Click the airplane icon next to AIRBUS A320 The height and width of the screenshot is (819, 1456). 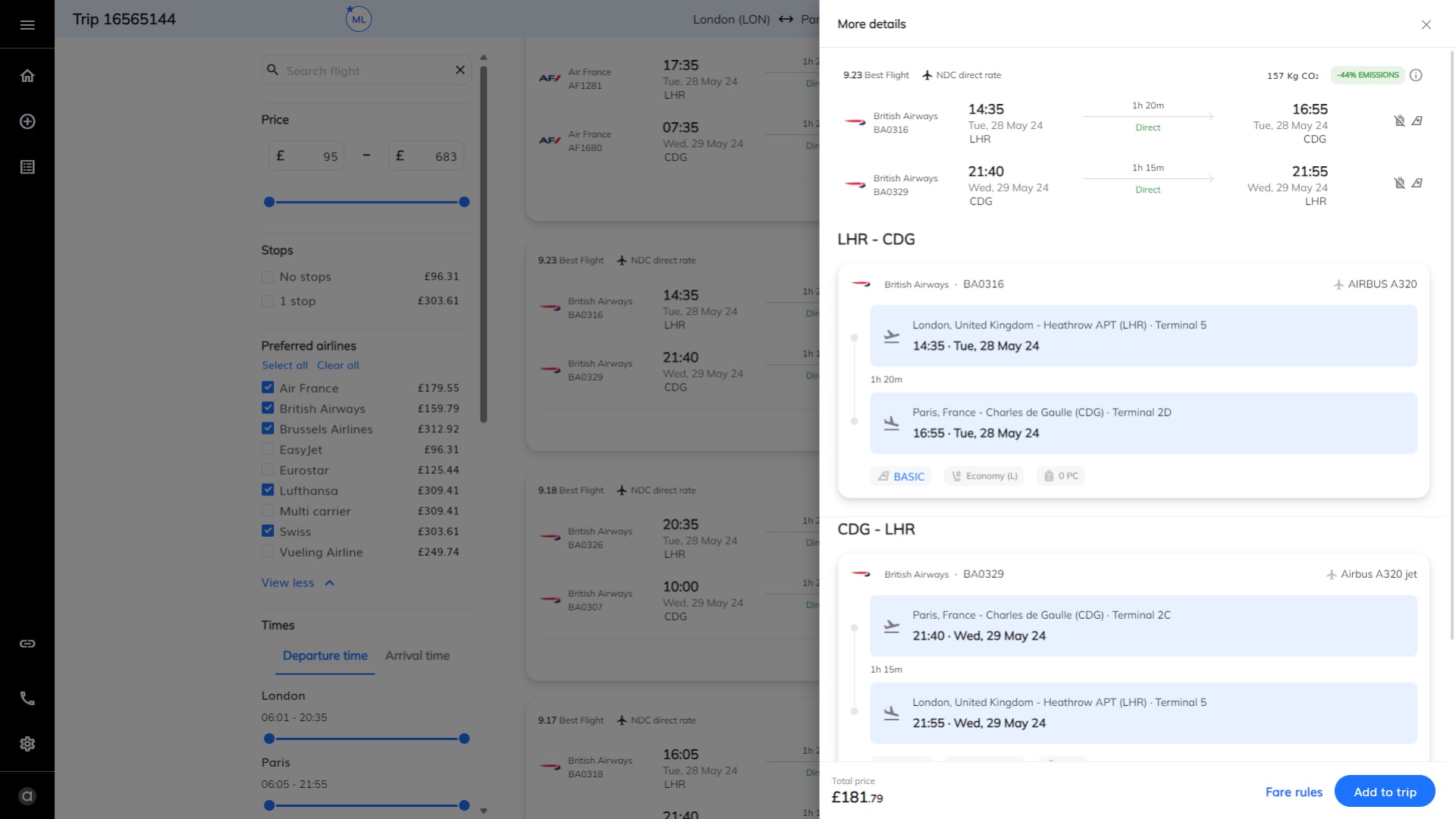1338,284
